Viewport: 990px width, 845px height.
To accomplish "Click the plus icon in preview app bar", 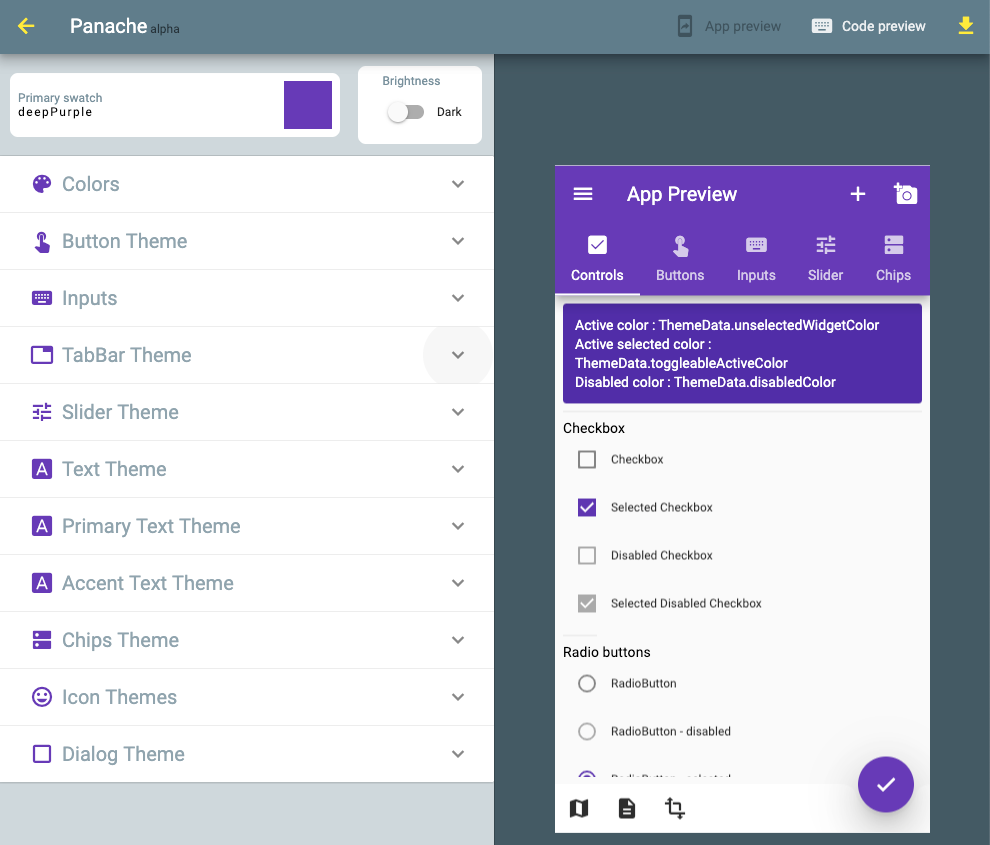I will click(x=857, y=194).
